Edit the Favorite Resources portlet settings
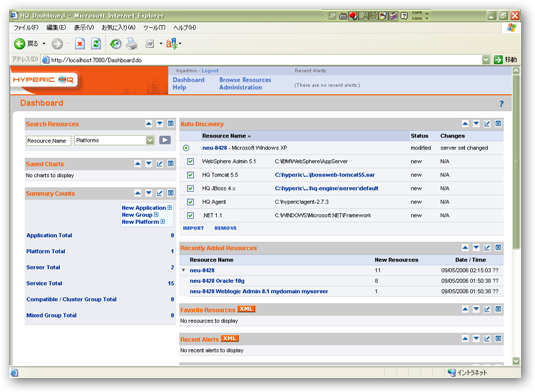 487,309
